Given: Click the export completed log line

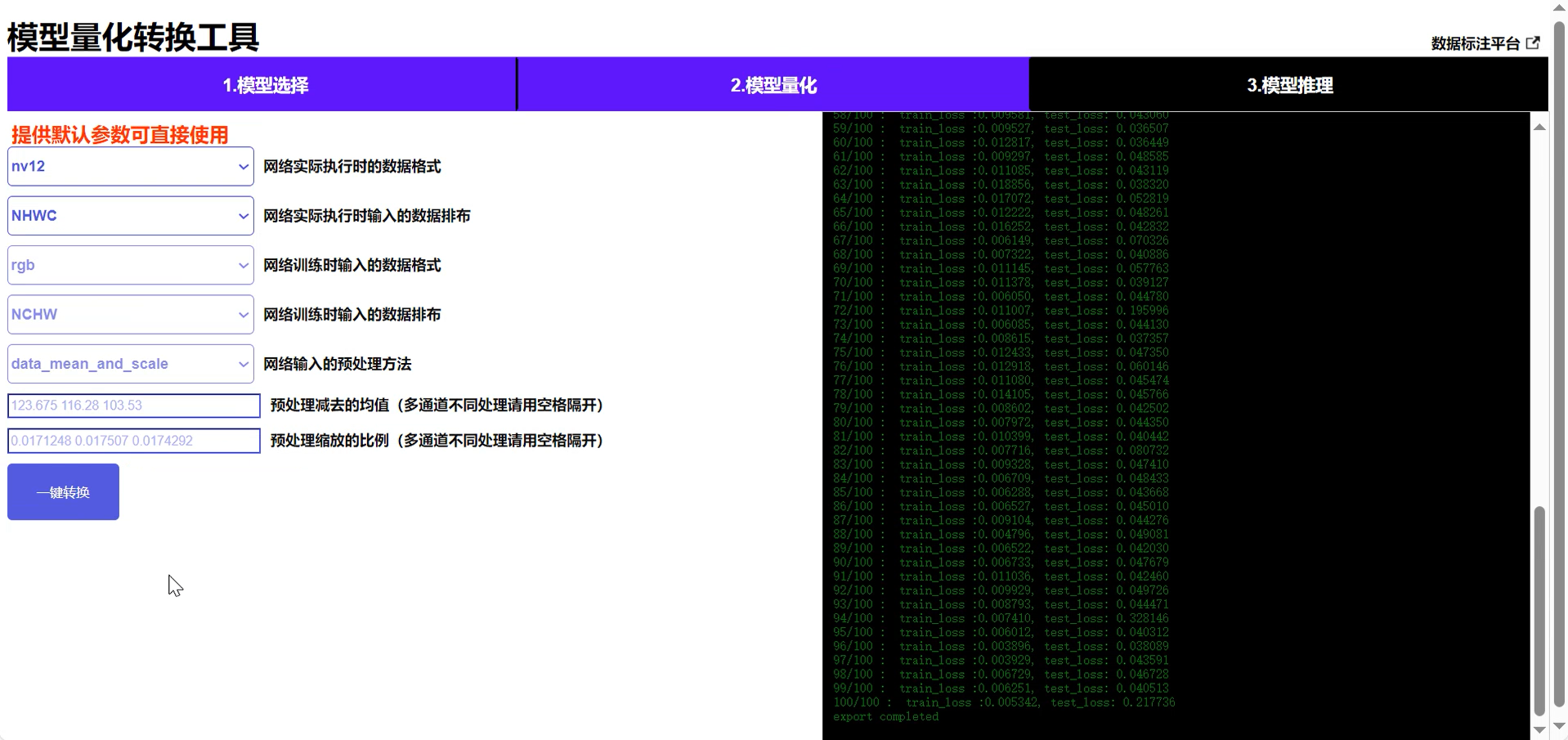Looking at the screenshot, I should (886, 717).
